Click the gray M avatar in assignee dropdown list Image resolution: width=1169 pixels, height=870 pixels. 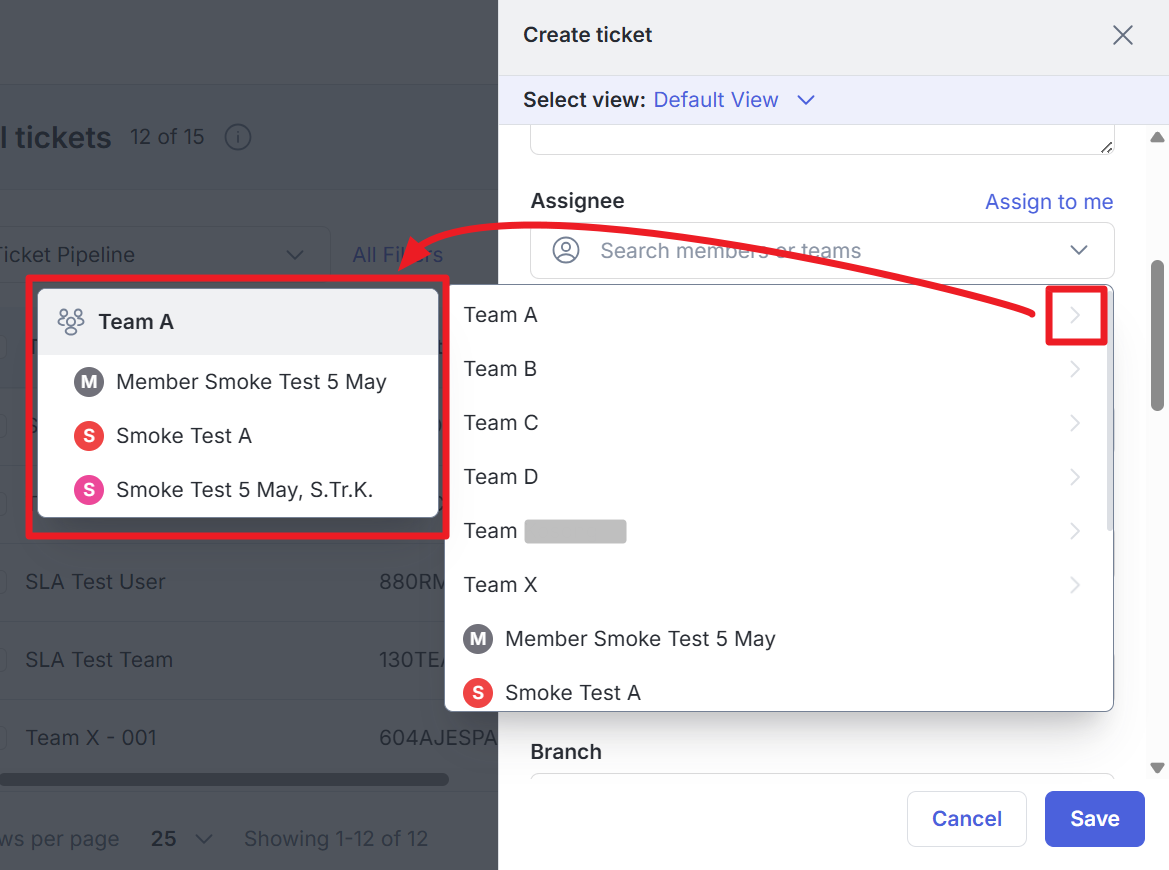click(x=478, y=639)
